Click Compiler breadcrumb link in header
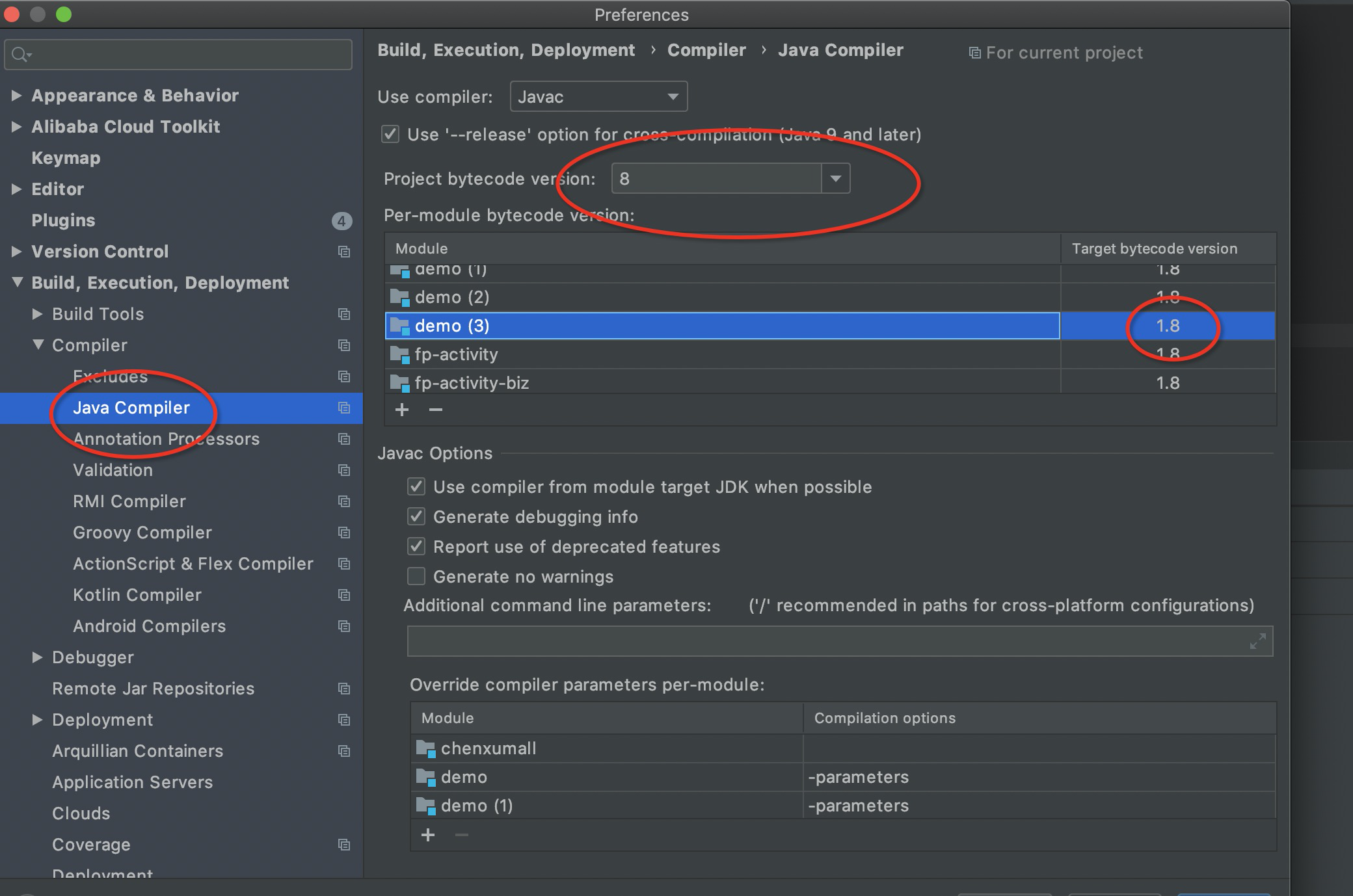 (x=706, y=50)
